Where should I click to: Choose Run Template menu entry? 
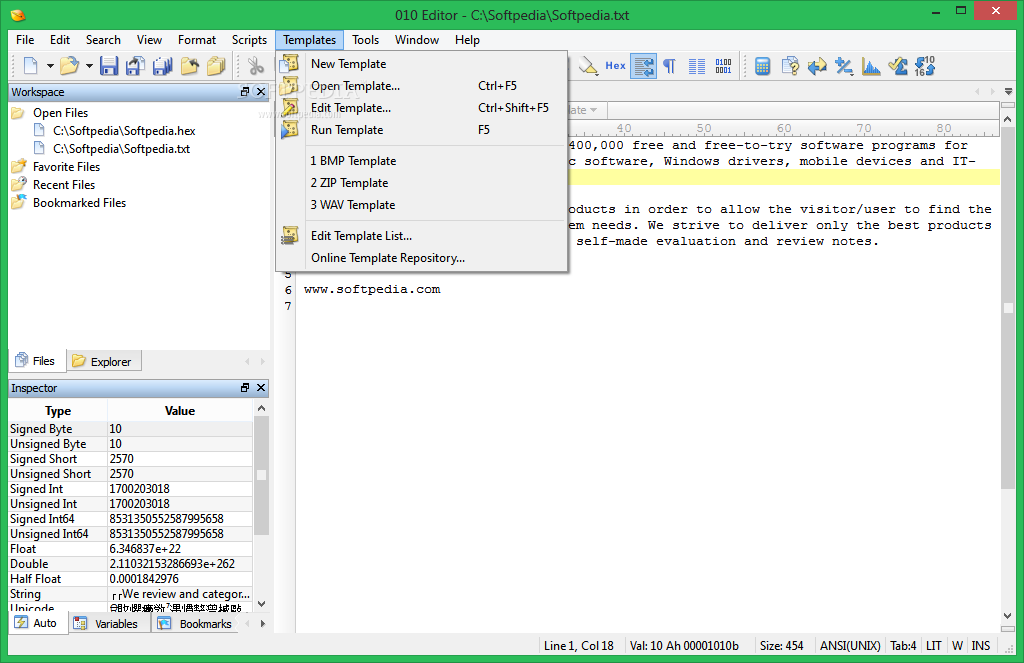[421, 130]
